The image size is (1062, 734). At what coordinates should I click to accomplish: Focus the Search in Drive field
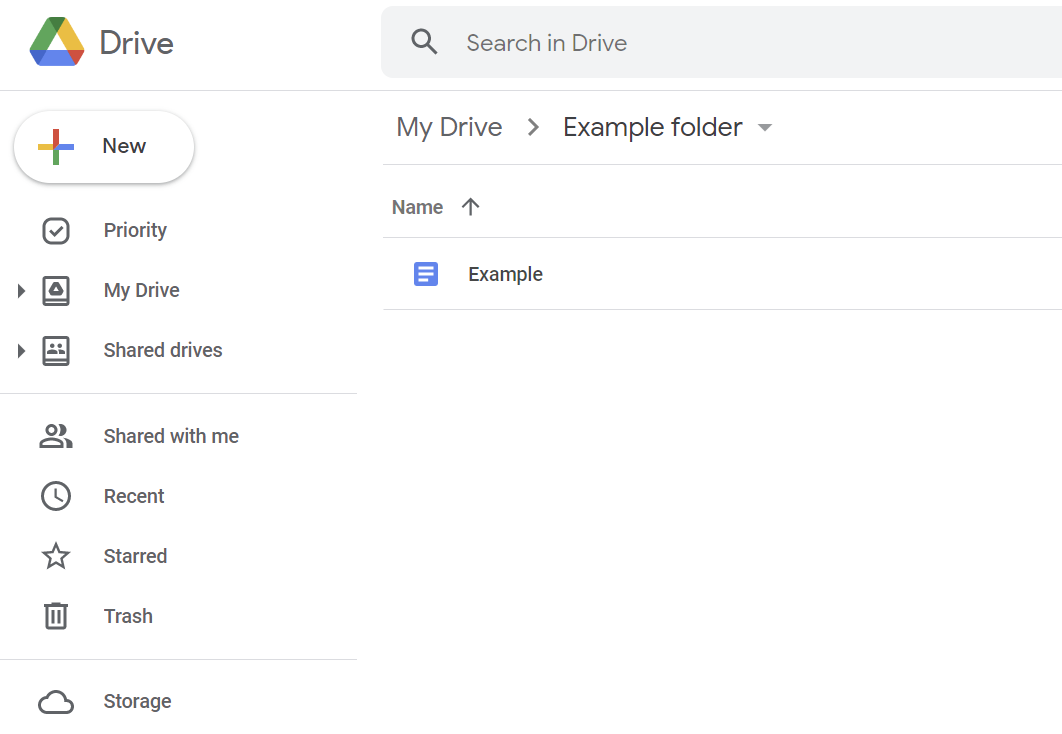click(700, 43)
